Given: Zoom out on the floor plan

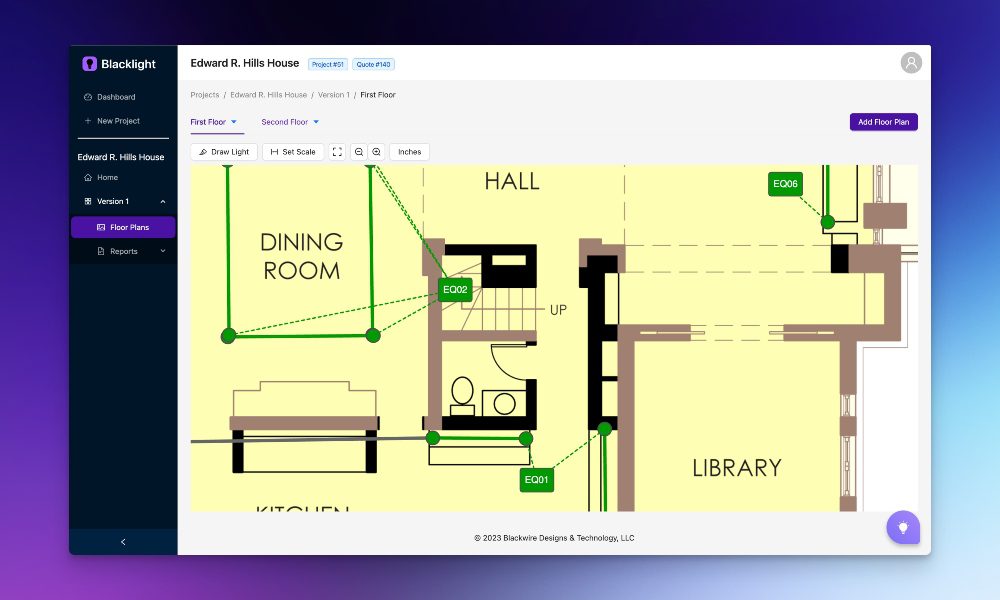Looking at the screenshot, I should pos(359,152).
